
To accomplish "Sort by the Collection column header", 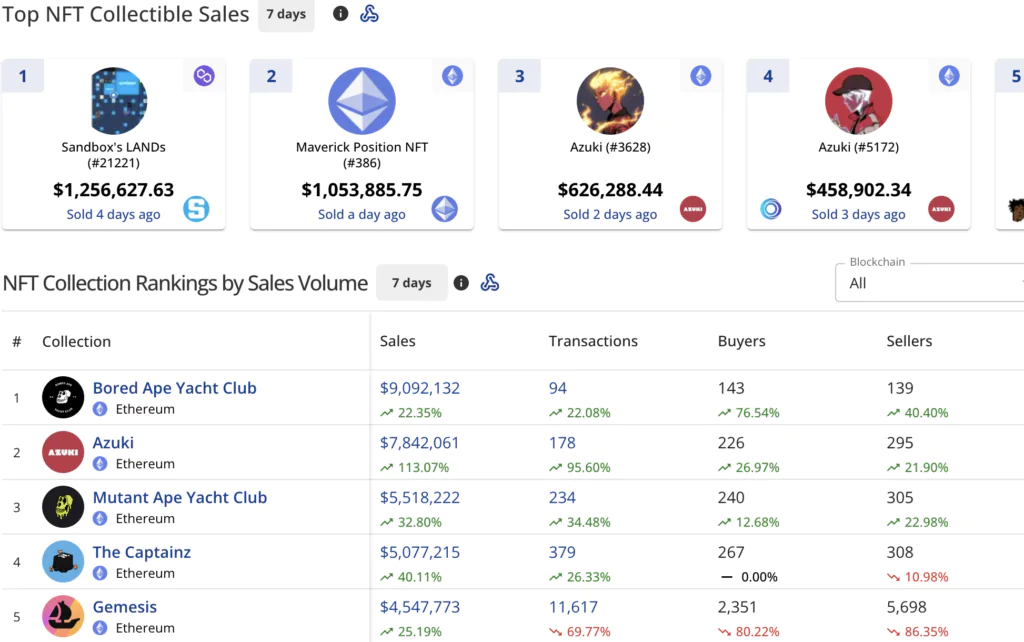I will [76, 342].
